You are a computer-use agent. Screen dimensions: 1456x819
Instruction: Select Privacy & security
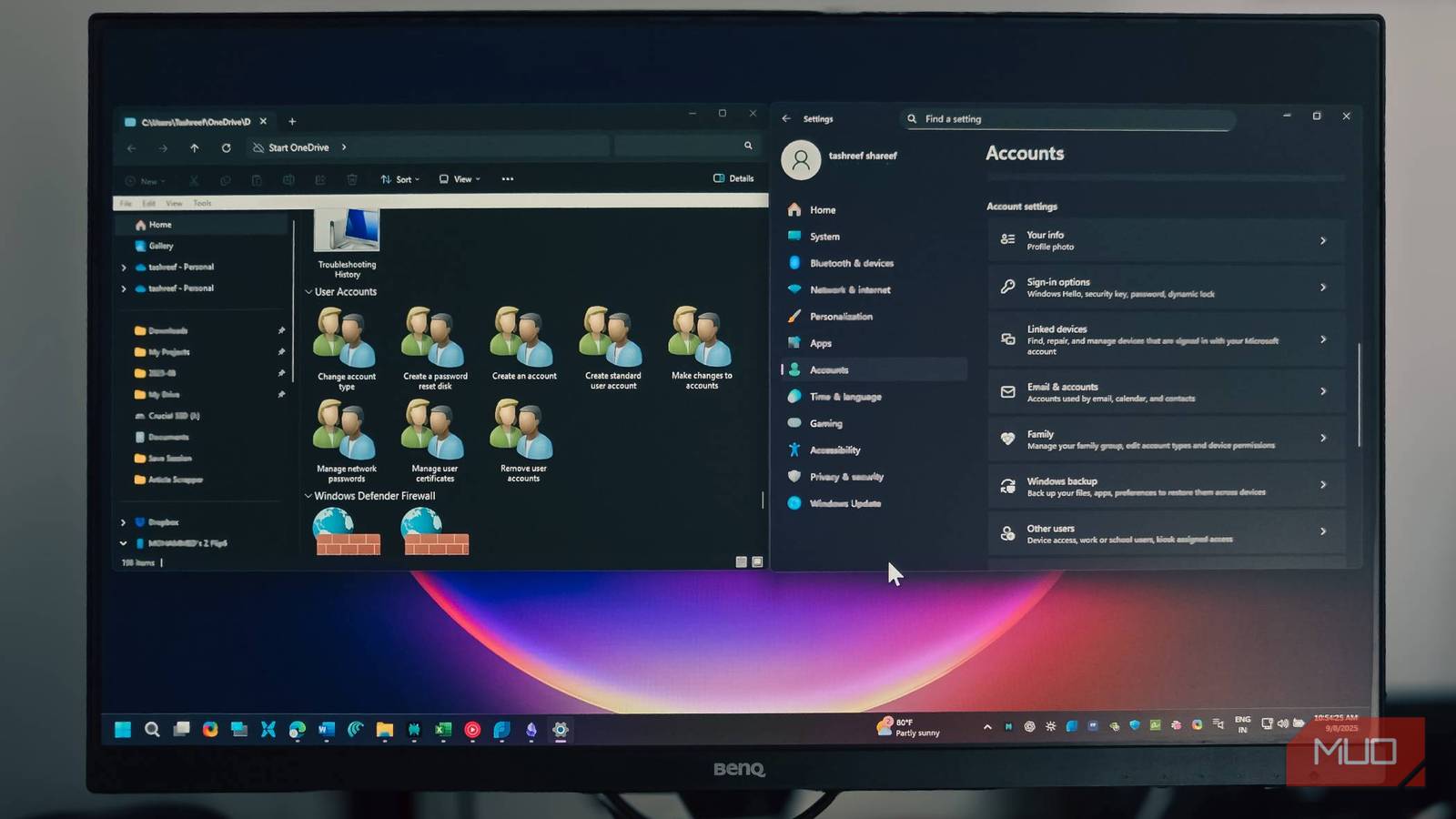874,477
